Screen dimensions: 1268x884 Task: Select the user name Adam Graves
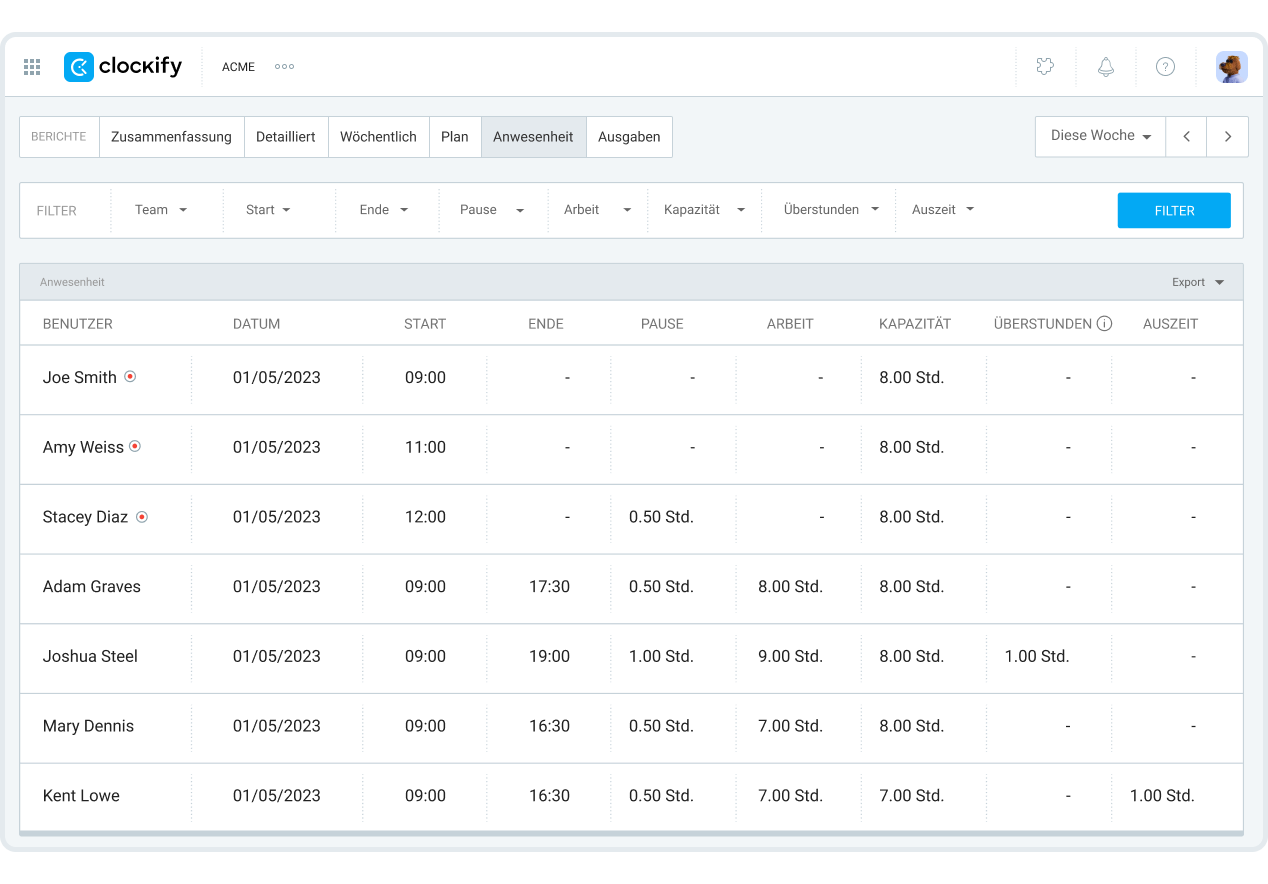[x=92, y=587]
